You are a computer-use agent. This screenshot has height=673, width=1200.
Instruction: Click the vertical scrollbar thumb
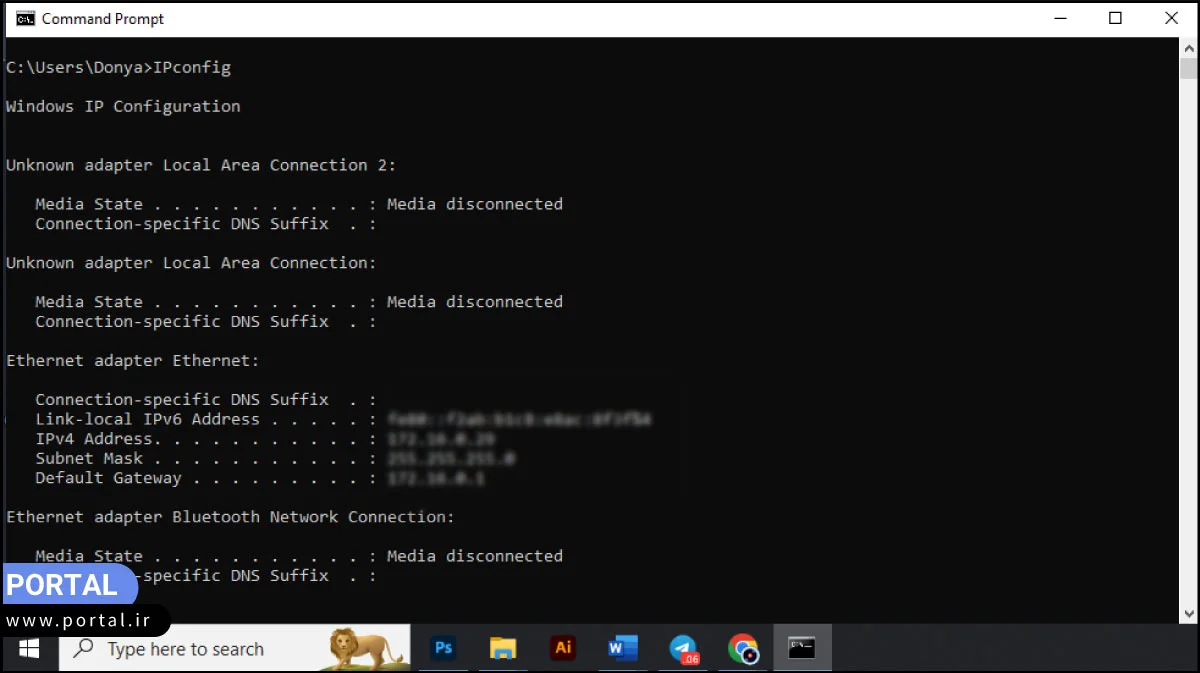click(x=1188, y=68)
